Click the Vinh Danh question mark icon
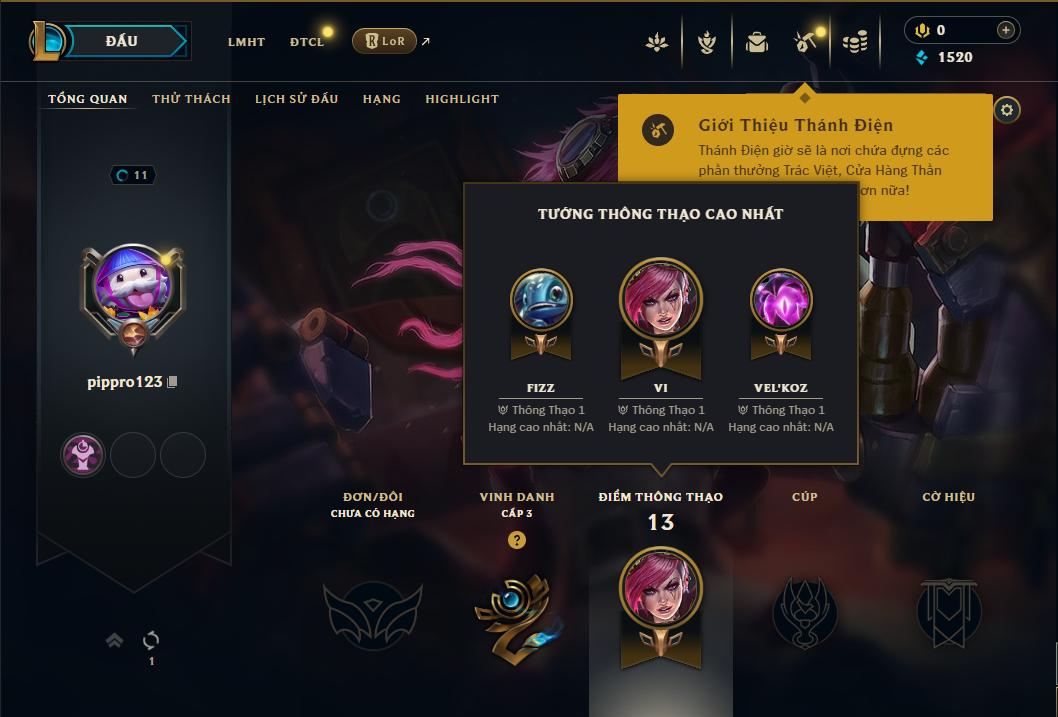 tap(517, 540)
